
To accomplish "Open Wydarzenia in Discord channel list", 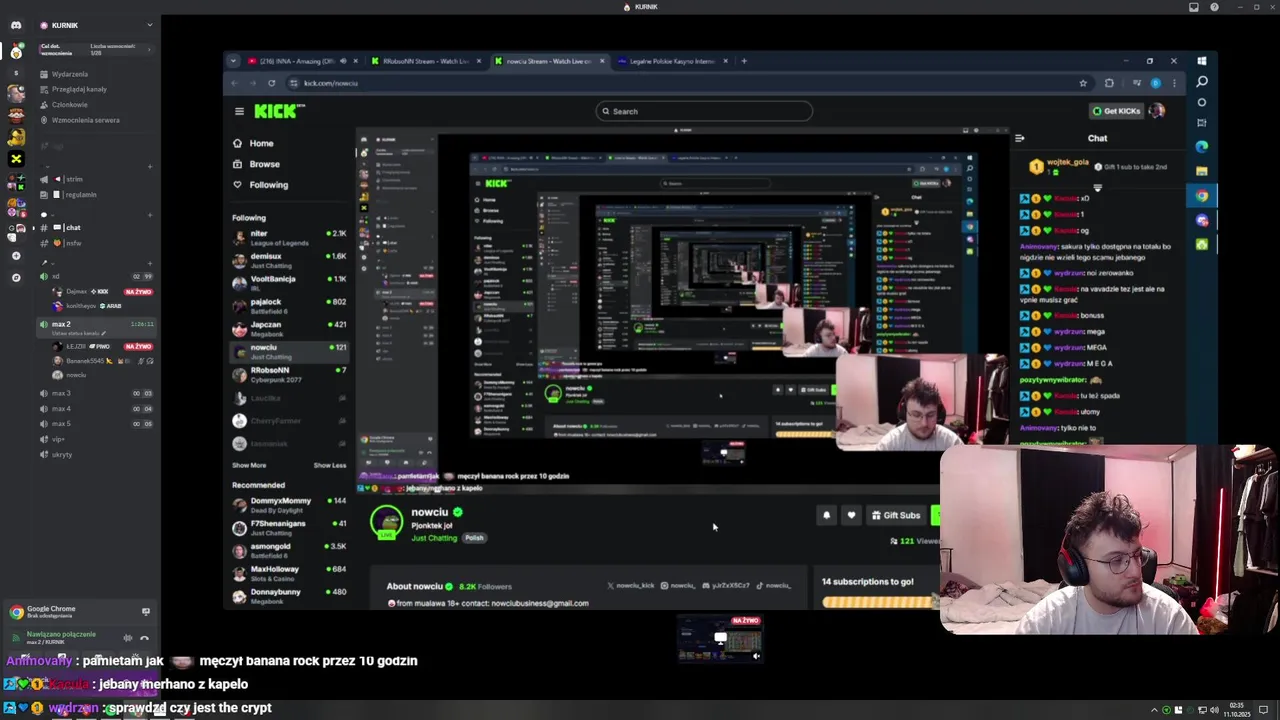I will tap(70, 74).
